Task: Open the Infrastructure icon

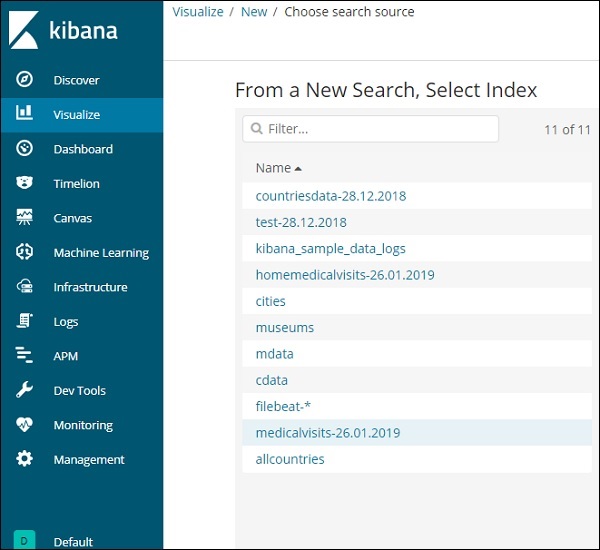Action: pyautogui.click(x=25, y=287)
